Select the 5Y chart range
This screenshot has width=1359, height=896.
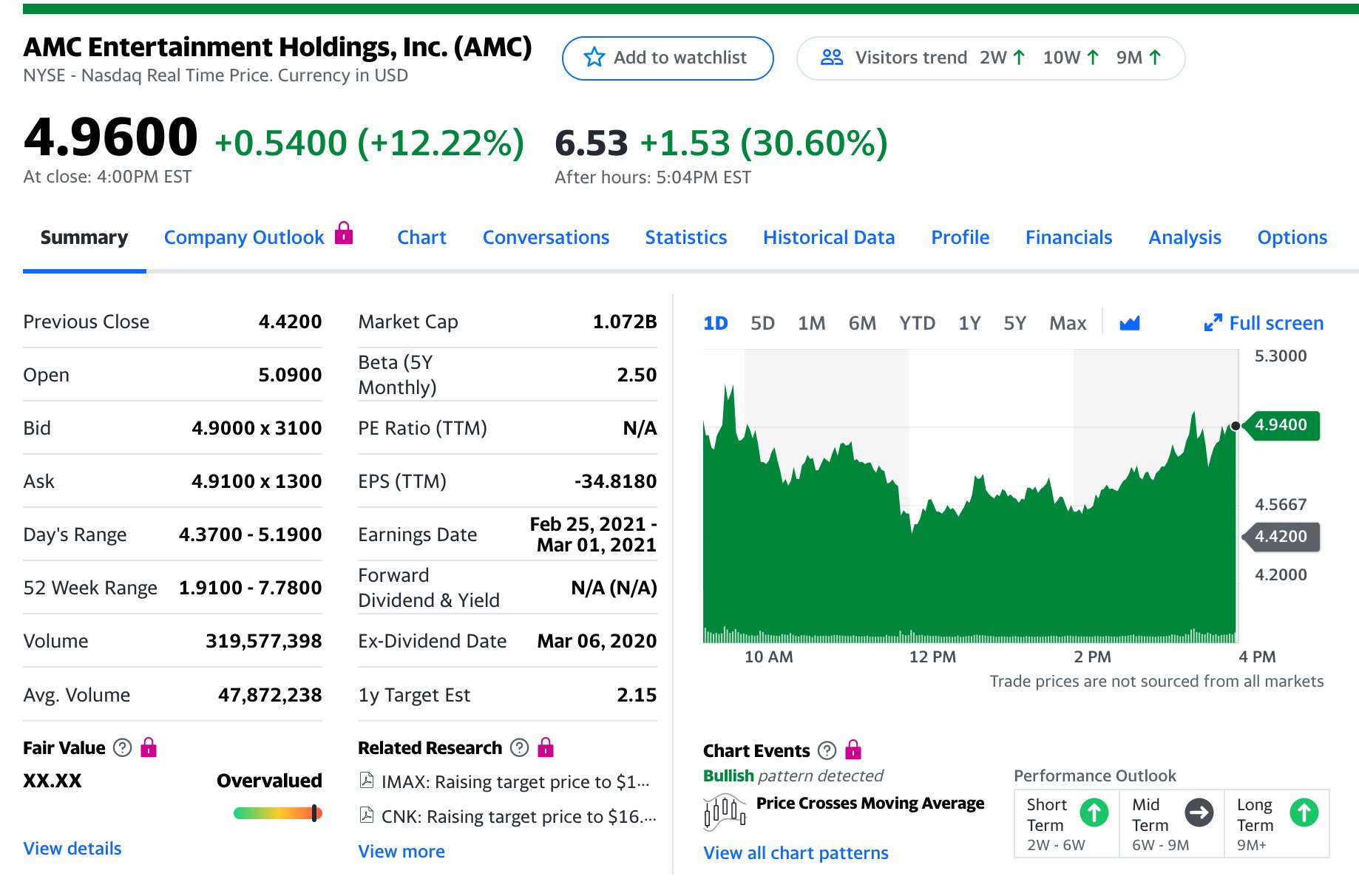point(1014,323)
